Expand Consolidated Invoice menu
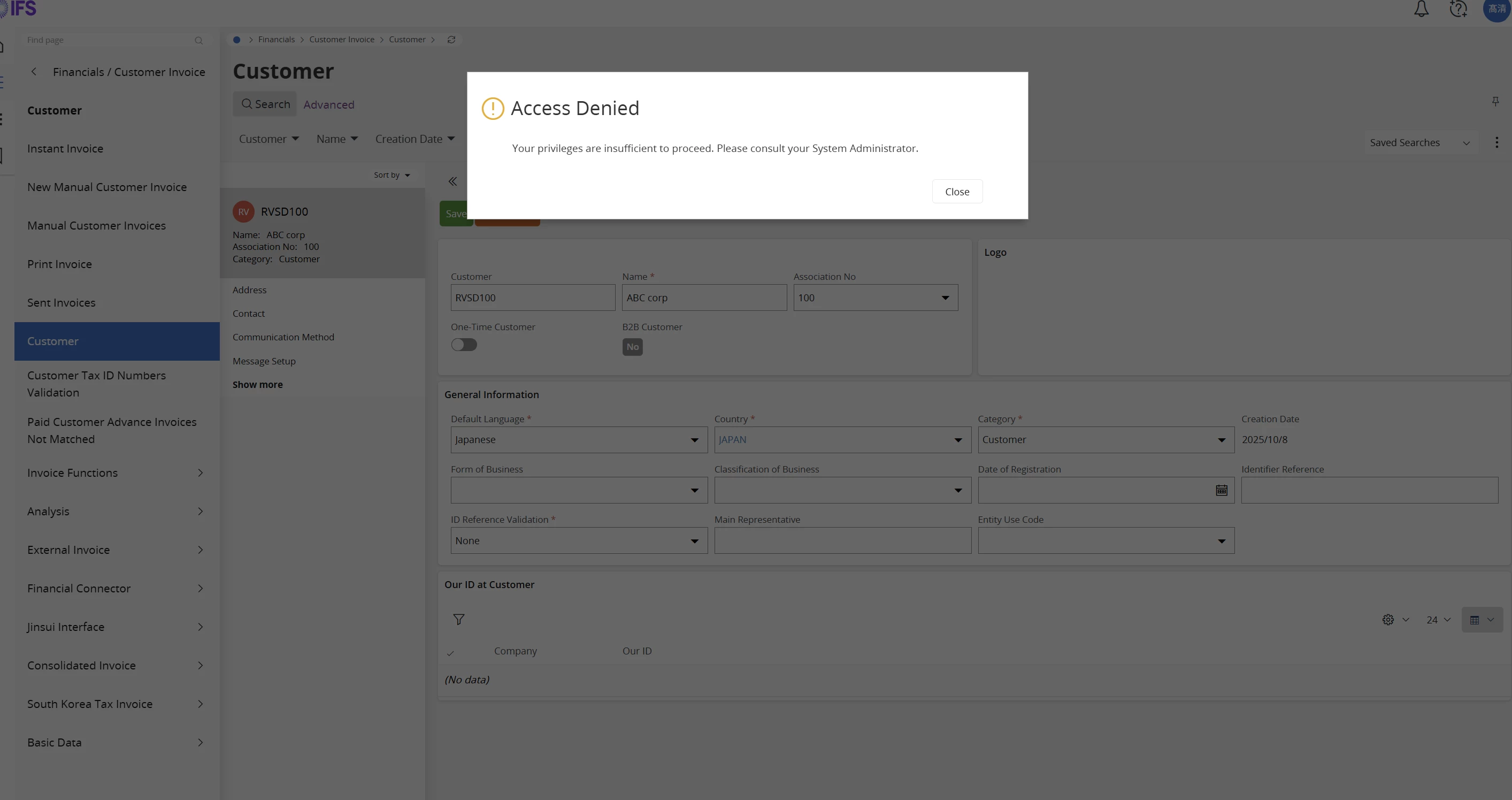Screen dimensions: 1512x800 [117, 666]
